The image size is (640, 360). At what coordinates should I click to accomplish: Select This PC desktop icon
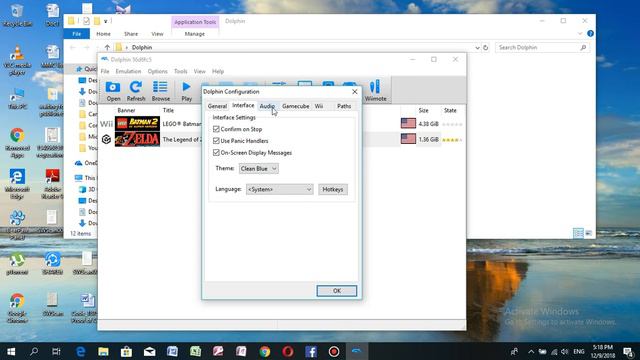(17, 98)
